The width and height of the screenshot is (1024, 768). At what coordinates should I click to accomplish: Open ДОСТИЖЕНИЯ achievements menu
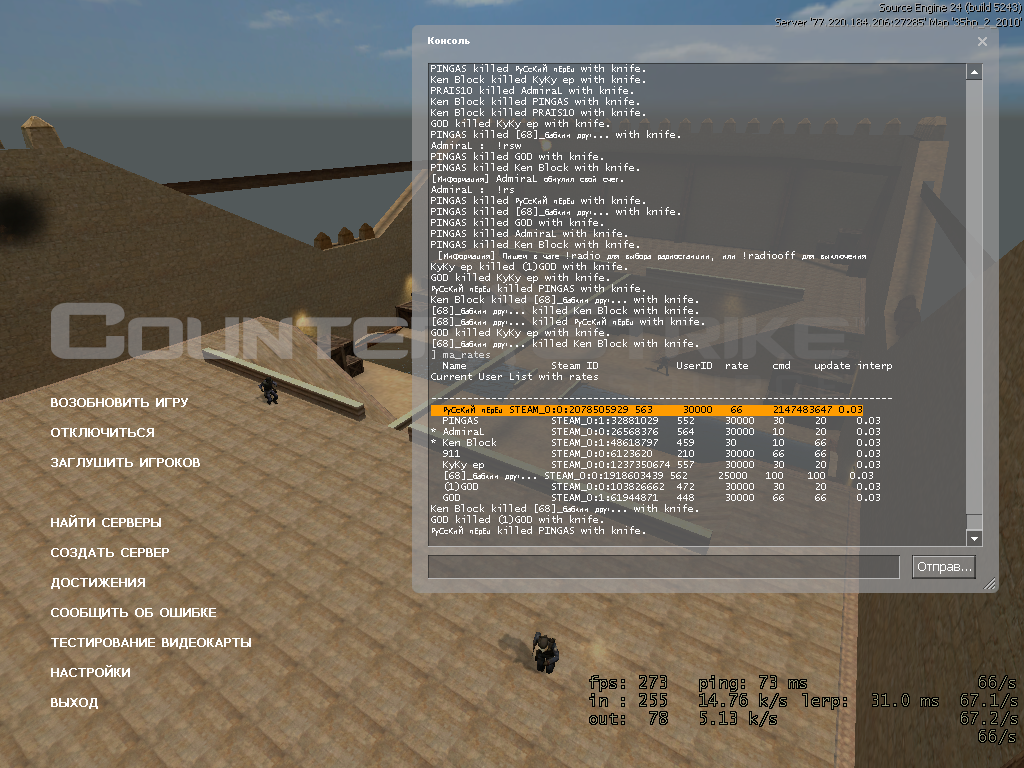tap(98, 583)
